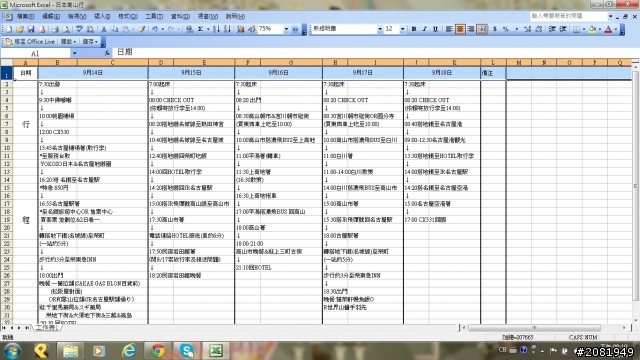640x360 pixels.
Task: Select the 工作表1 sheet tab
Action: pyautogui.click(x=47, y=328)
